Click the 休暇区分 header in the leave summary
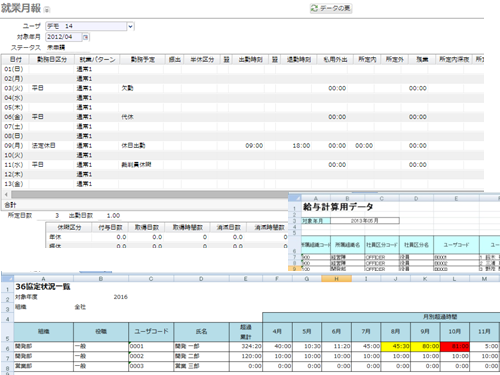Viewport: 500px width, 375px height. point(69,227)
